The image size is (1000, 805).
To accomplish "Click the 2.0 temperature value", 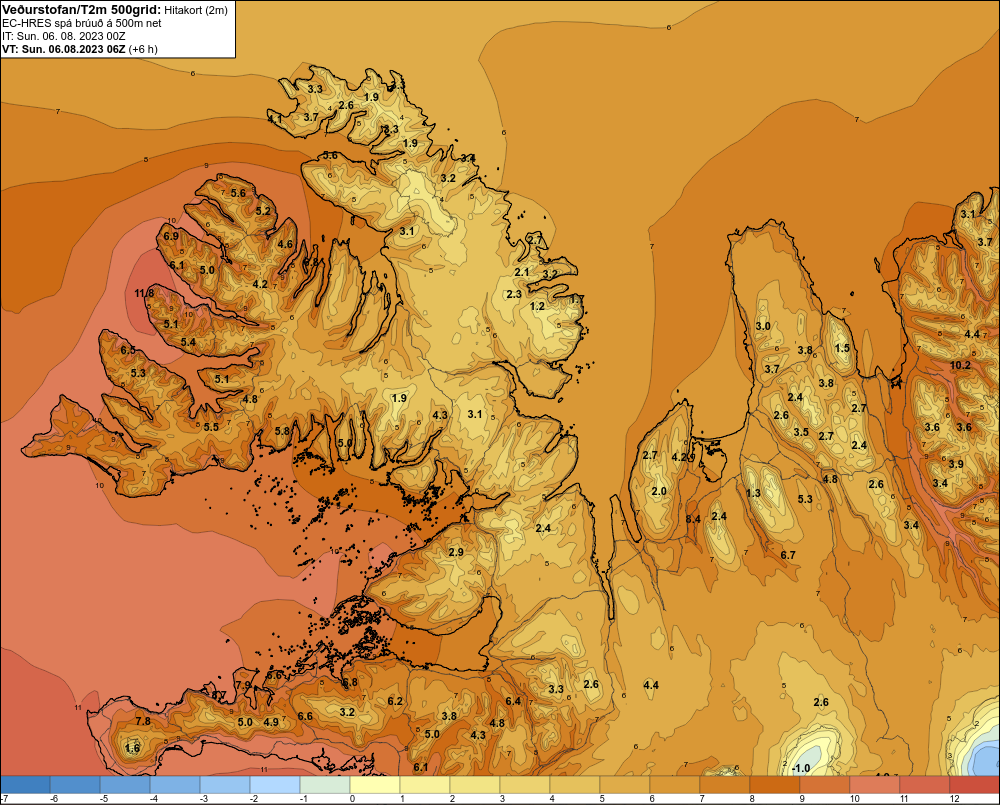I will point(659,491).
